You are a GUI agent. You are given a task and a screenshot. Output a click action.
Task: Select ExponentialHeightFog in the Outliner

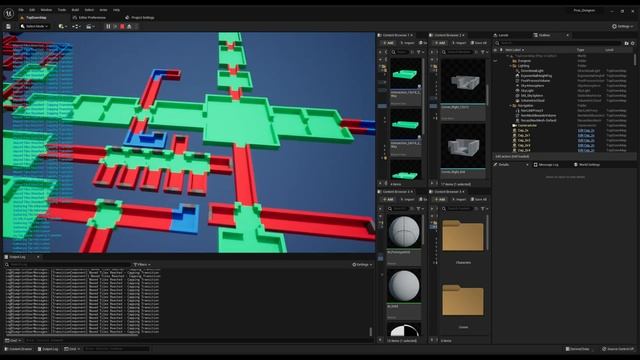tap(536, 76)
